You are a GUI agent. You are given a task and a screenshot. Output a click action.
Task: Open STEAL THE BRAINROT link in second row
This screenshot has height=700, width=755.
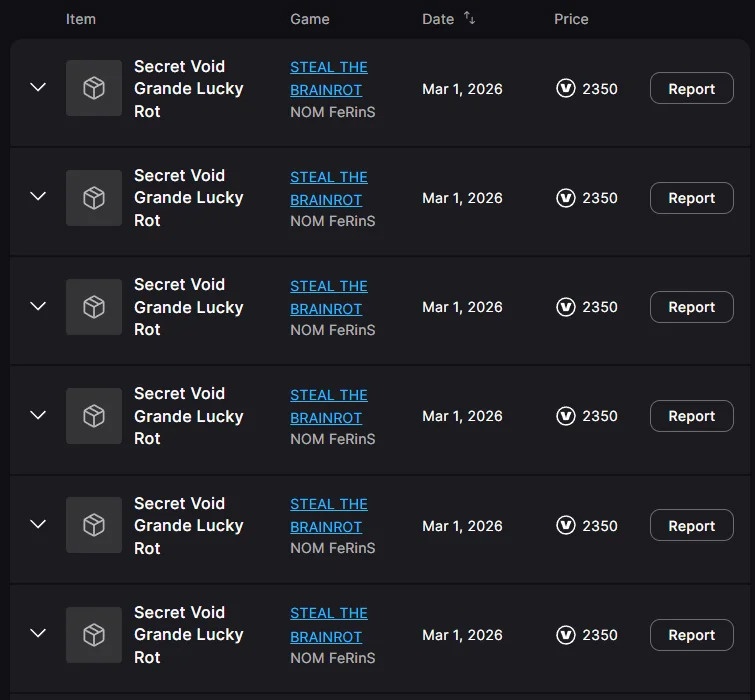point(328,188)
